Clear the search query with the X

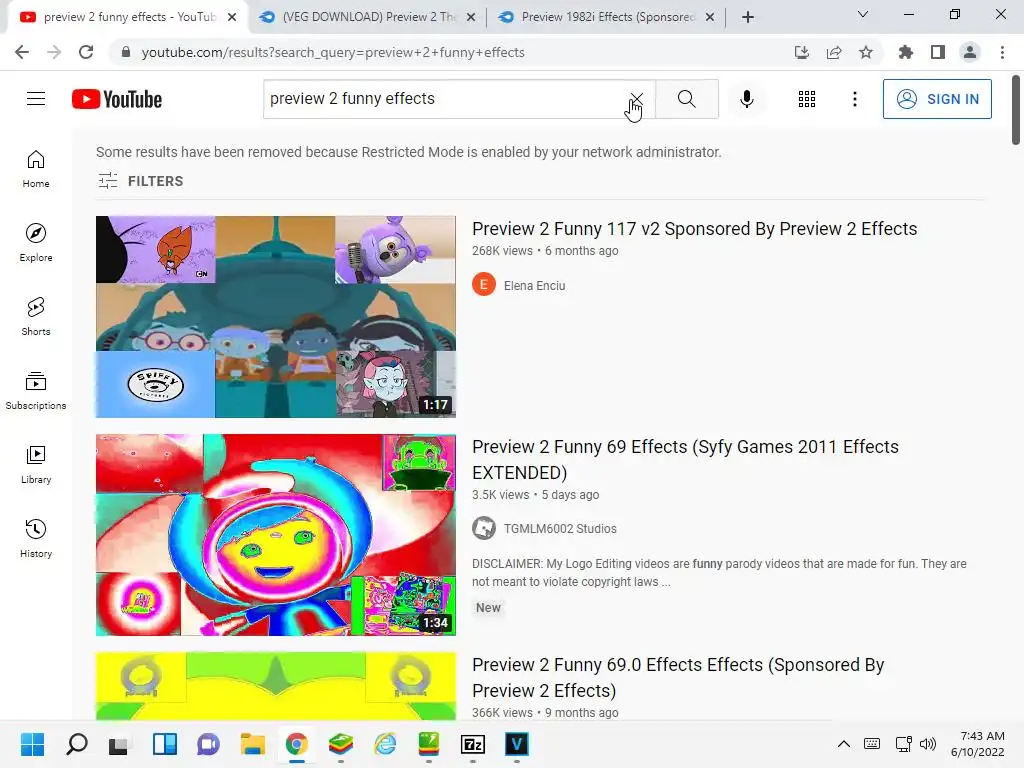click(636, 99)
